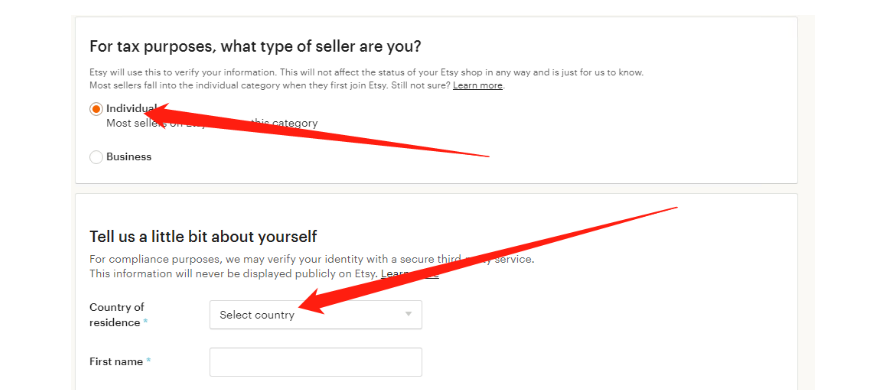Viewport: 880px width, 390px height.
Task: Click 'Etsy will use this to verify' paragraph
Action: 366,79
